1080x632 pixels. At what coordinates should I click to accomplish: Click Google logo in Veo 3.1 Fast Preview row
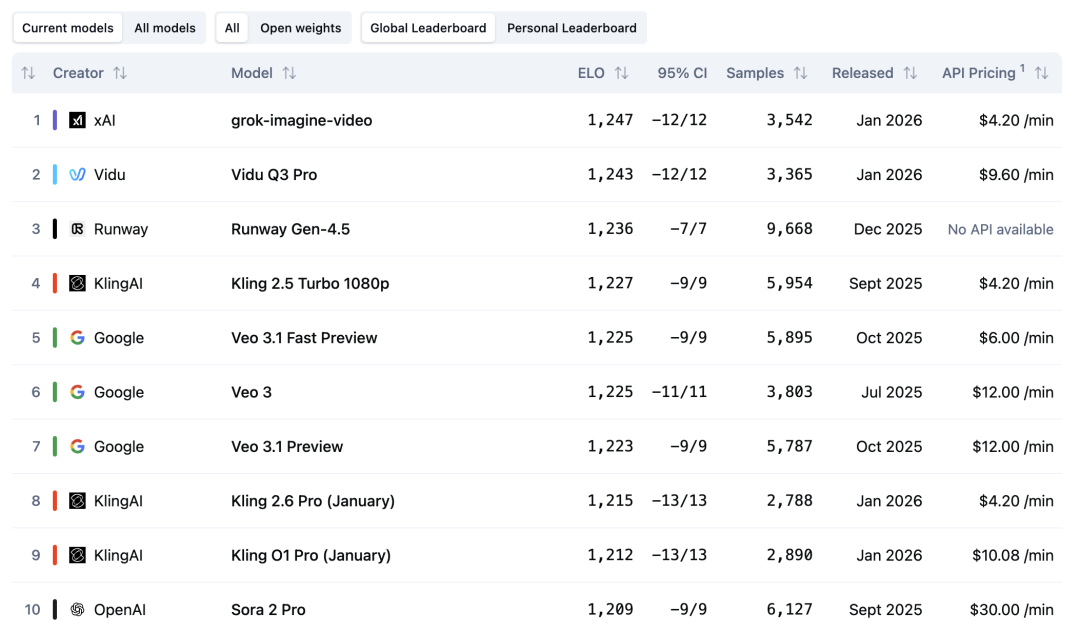77,338
